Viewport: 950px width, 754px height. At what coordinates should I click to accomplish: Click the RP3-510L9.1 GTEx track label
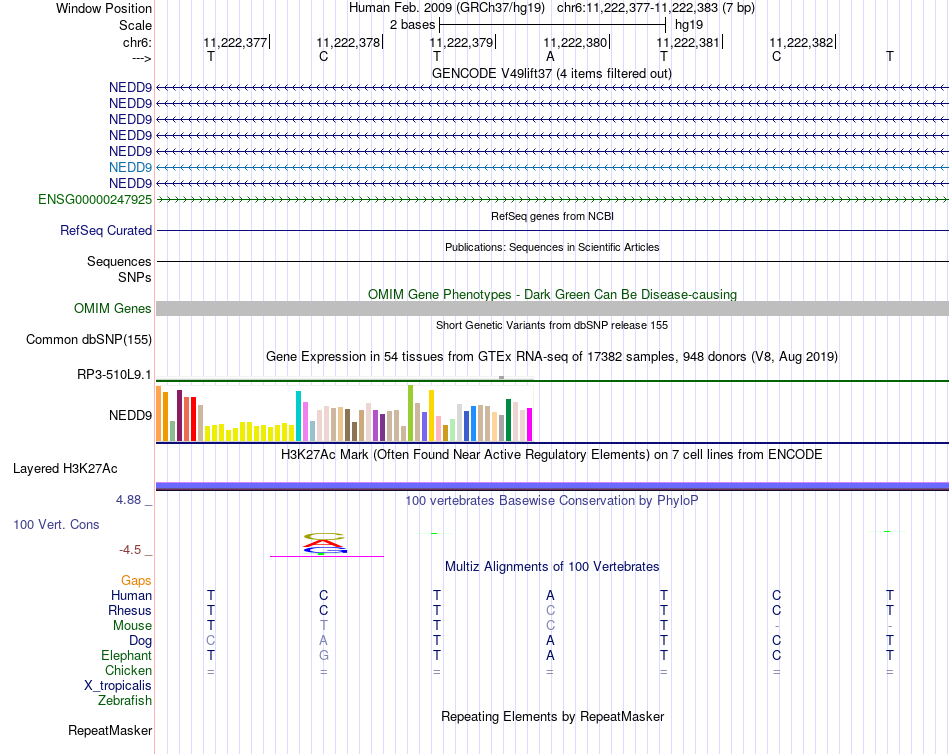pos(114,375)
